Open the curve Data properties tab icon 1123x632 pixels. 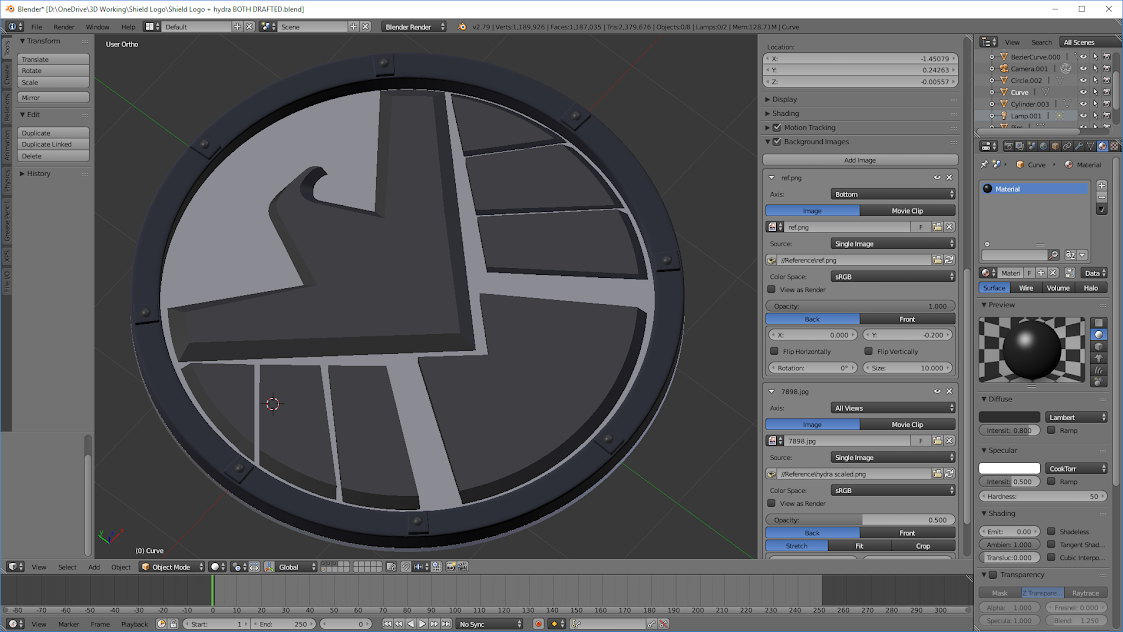1090,146
